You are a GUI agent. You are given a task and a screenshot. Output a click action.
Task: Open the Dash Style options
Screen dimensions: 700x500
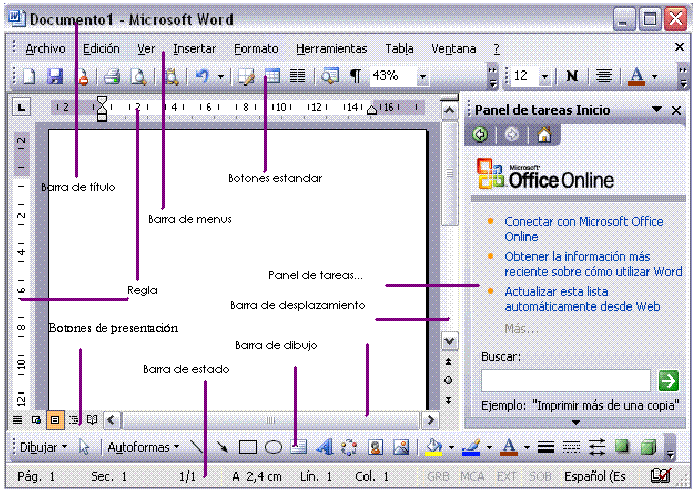tap(571, 447)
